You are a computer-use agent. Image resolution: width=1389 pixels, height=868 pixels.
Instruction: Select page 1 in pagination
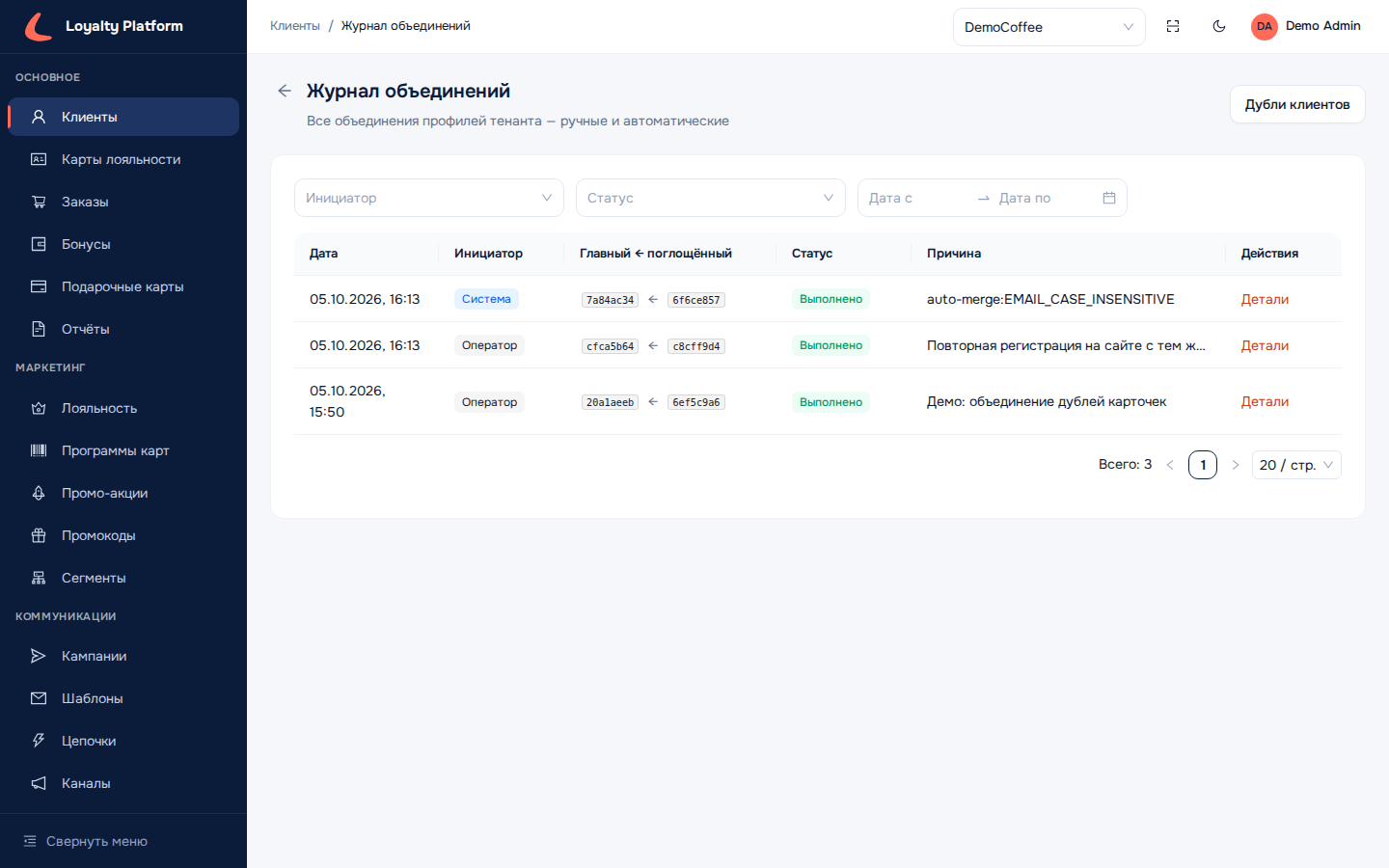coord(1203,465)
